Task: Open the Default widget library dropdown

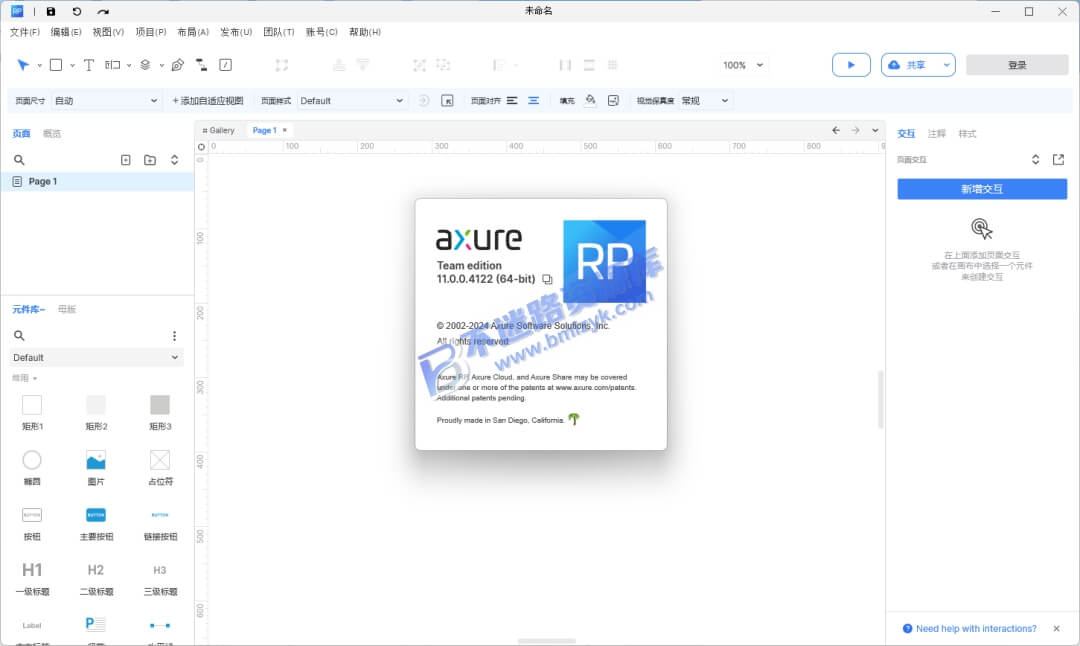Action: (x=96, y=357)
